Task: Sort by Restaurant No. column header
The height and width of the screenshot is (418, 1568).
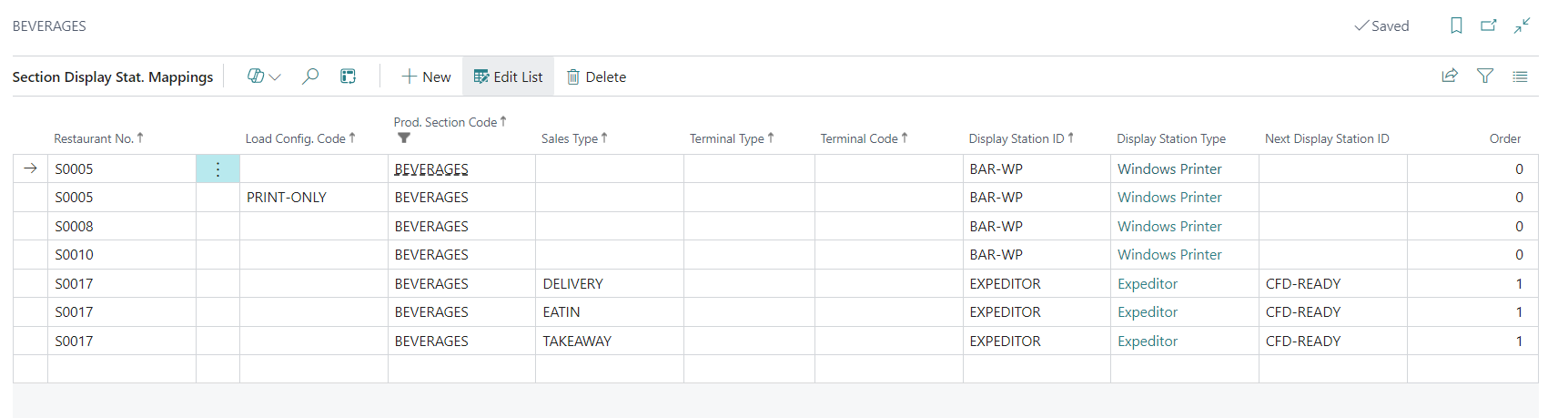Action: [94, 138]
